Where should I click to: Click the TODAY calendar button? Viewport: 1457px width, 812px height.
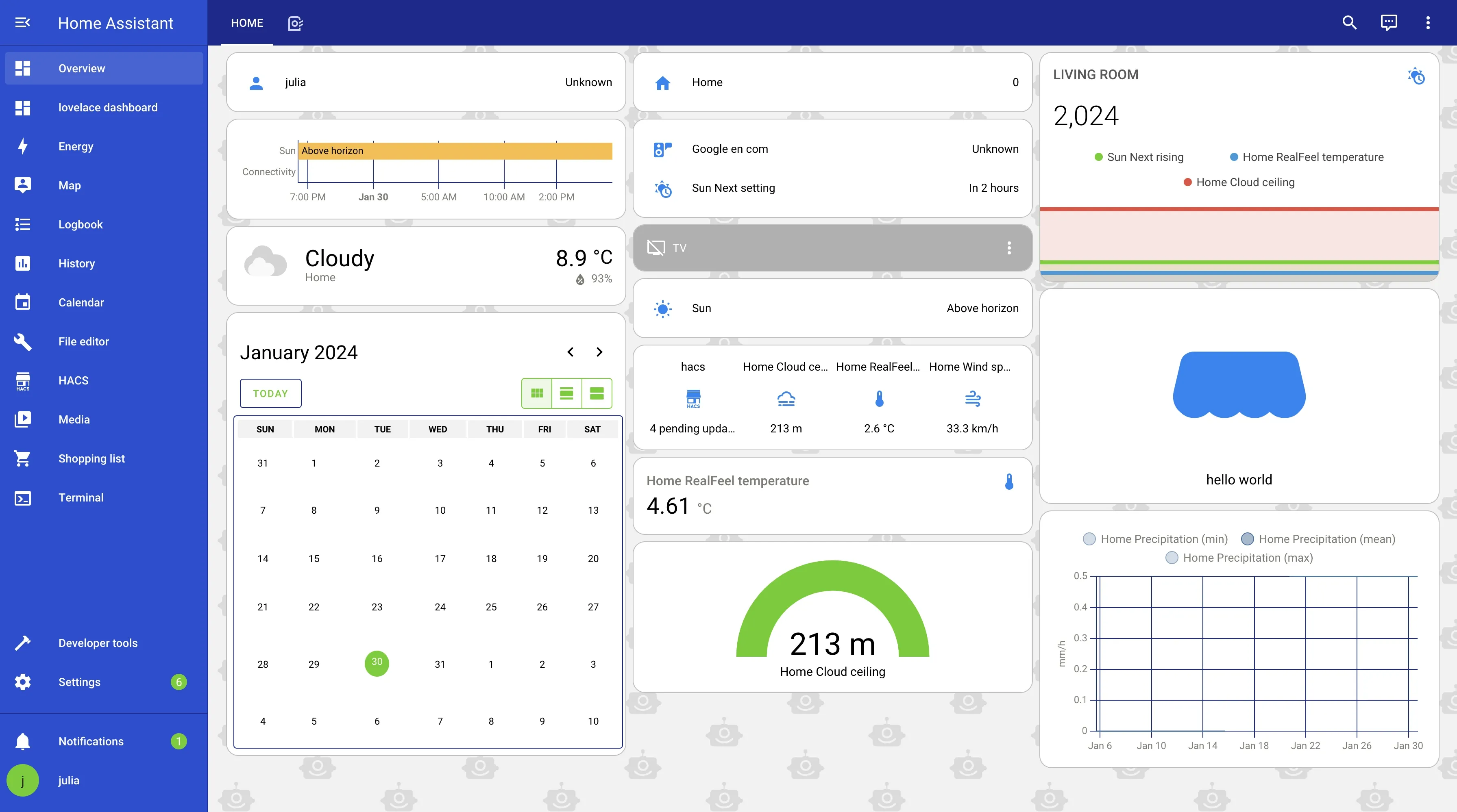[270, 393]
